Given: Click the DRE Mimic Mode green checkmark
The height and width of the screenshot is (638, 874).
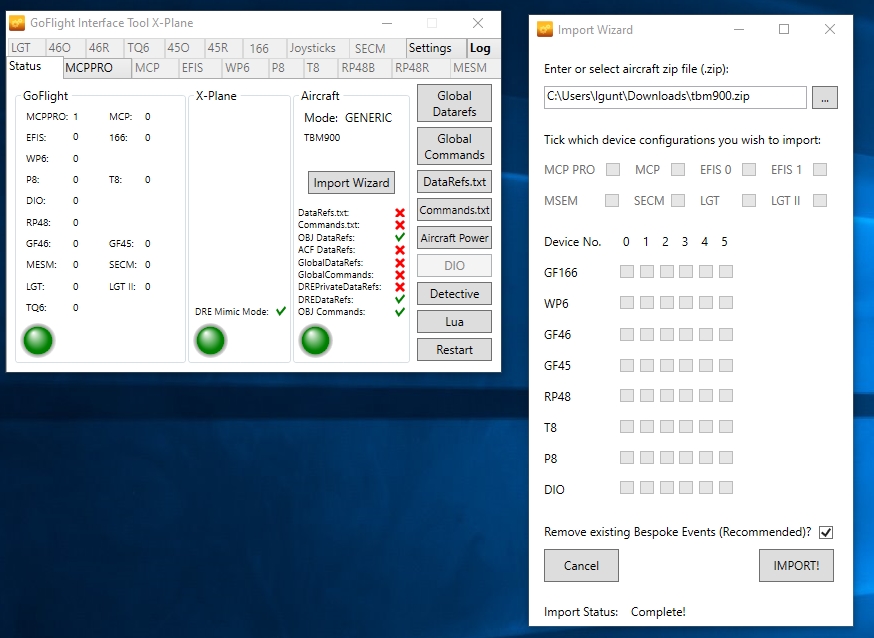Looking at the screenshot, I should (281, 312).
